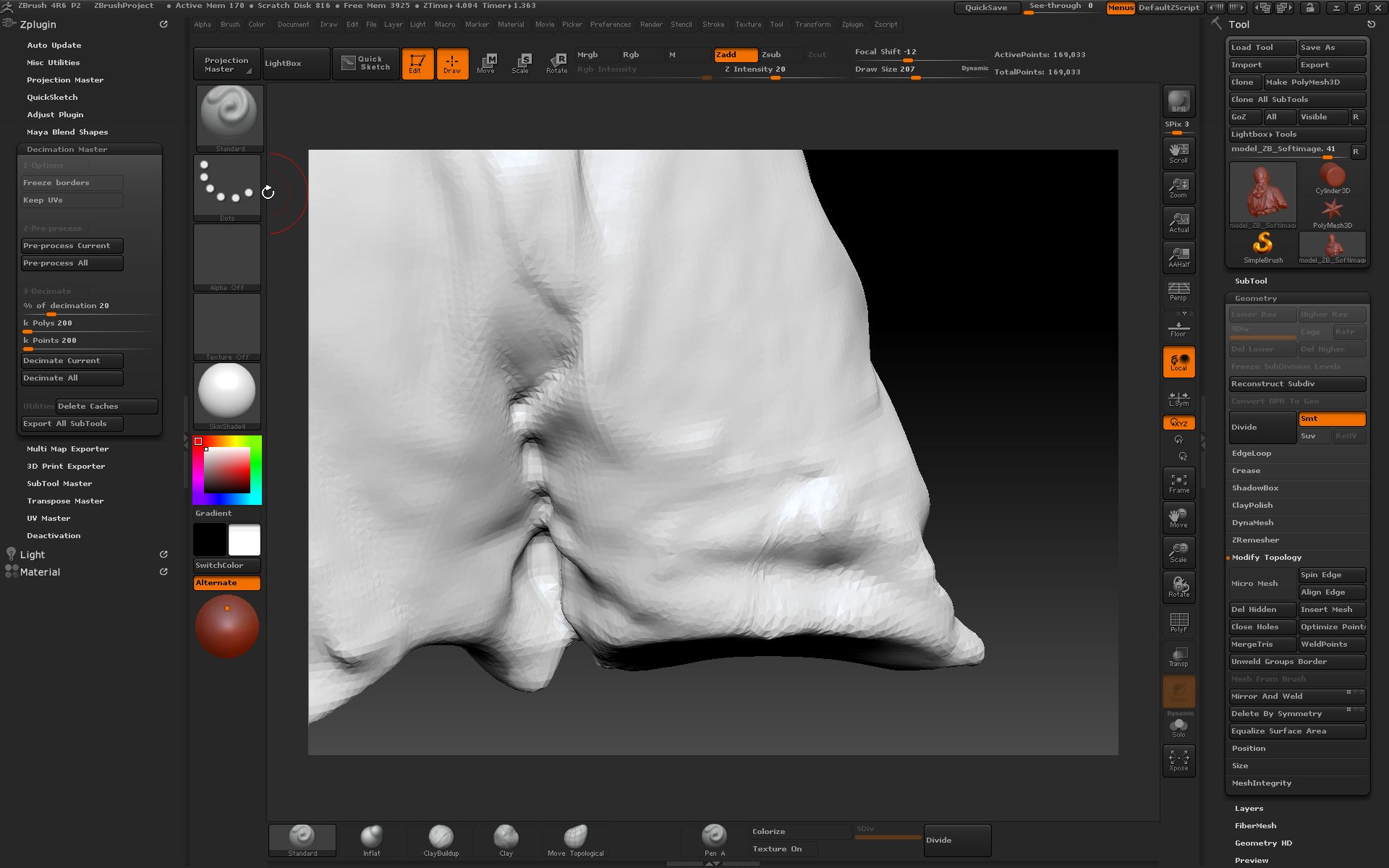Collapse the Geometry section
The image size is (1389, 868).
pyautogui.click(x=1255, y=298)
